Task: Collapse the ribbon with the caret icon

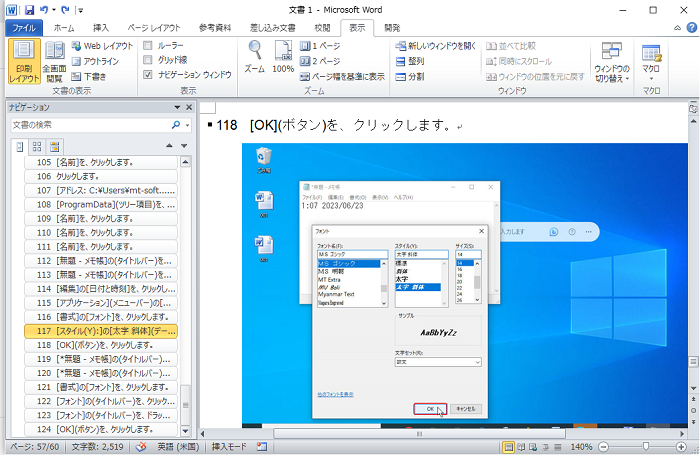Action: (677, 28)
